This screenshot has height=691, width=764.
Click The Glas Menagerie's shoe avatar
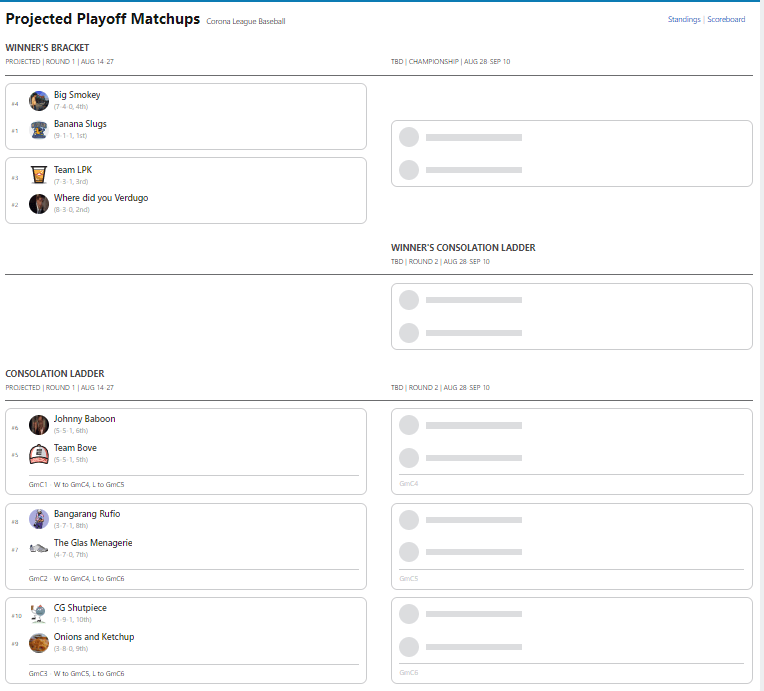pos(39,547)
